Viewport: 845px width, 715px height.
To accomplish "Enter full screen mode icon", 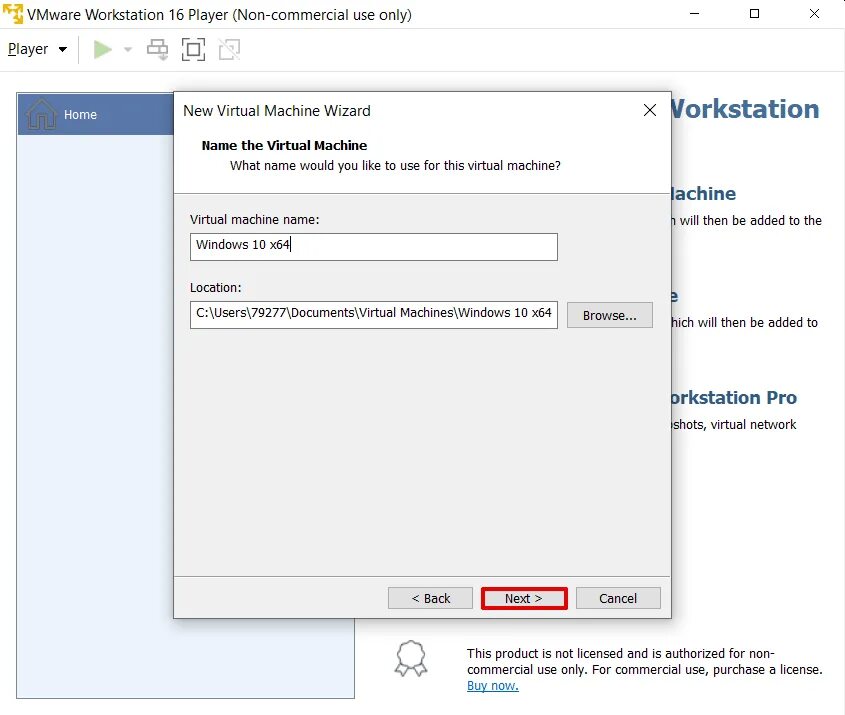I will tap(193, 50).
